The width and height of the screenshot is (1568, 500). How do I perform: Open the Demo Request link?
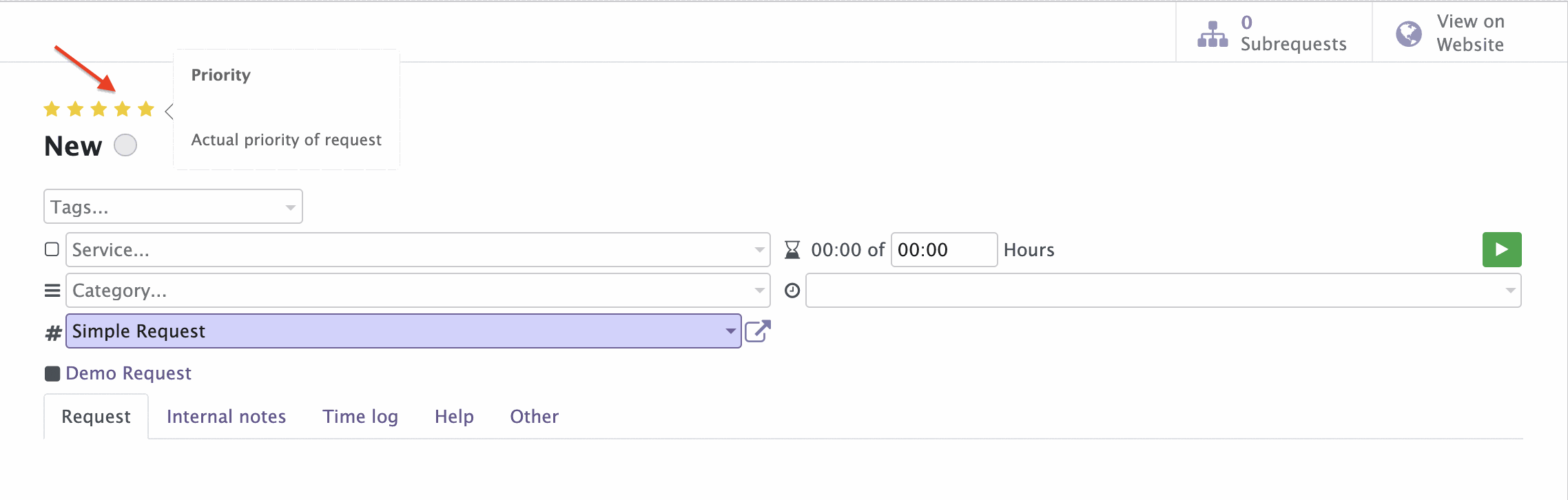tap(128, 373)
